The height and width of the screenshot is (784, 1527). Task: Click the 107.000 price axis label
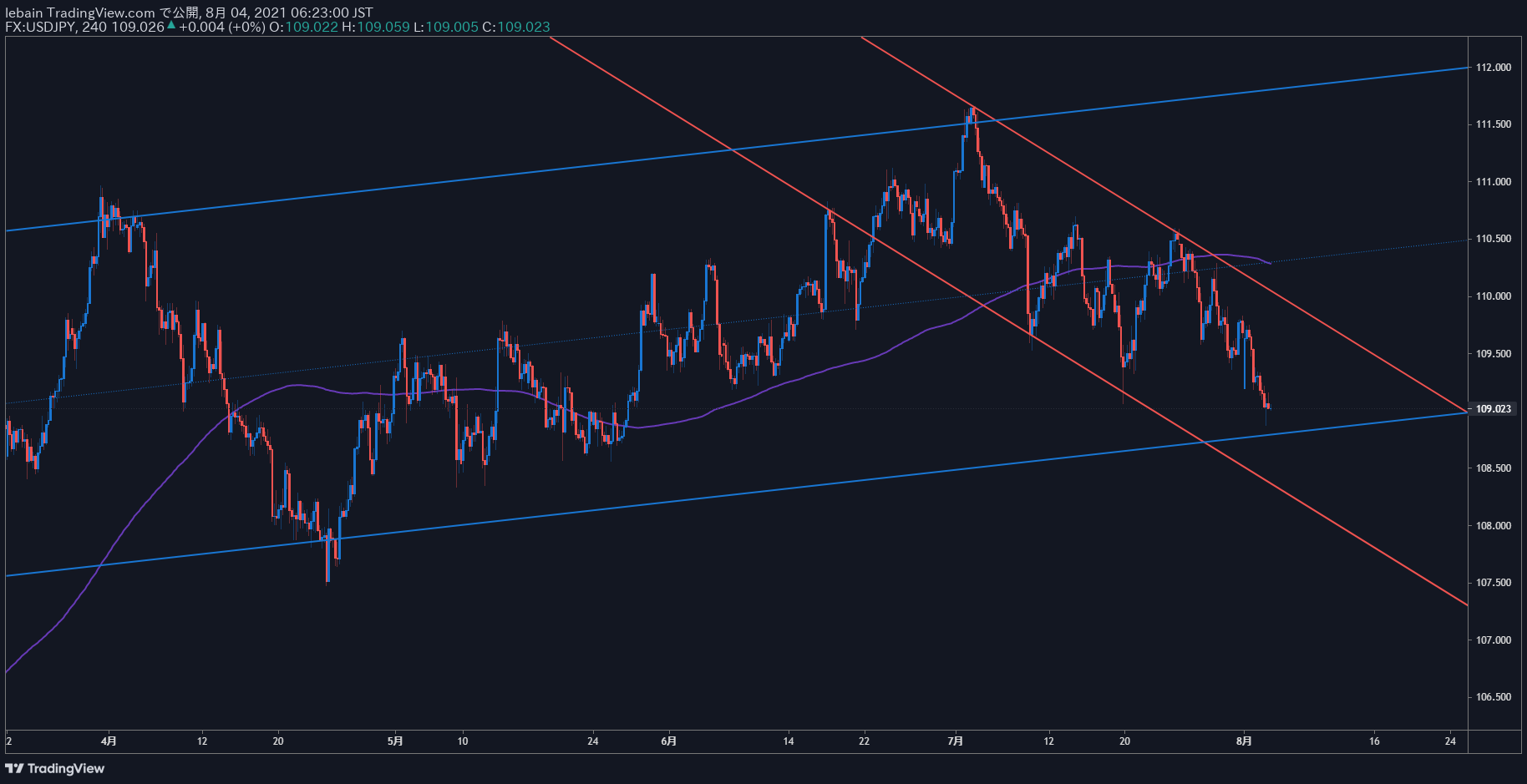pos(1494,640)
